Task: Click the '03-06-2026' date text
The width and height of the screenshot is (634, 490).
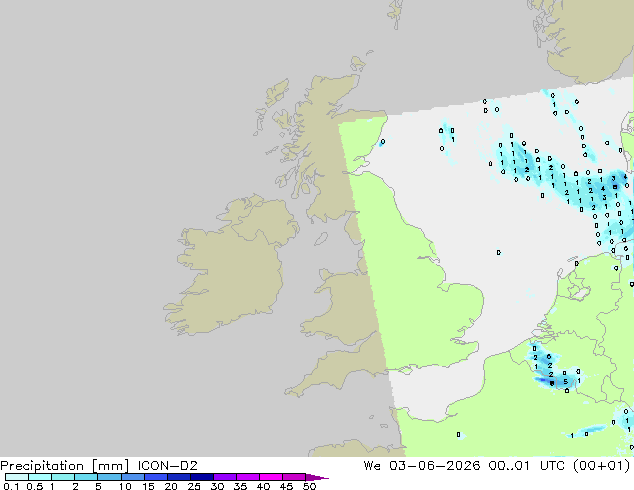Action: (x=434, y=466)
